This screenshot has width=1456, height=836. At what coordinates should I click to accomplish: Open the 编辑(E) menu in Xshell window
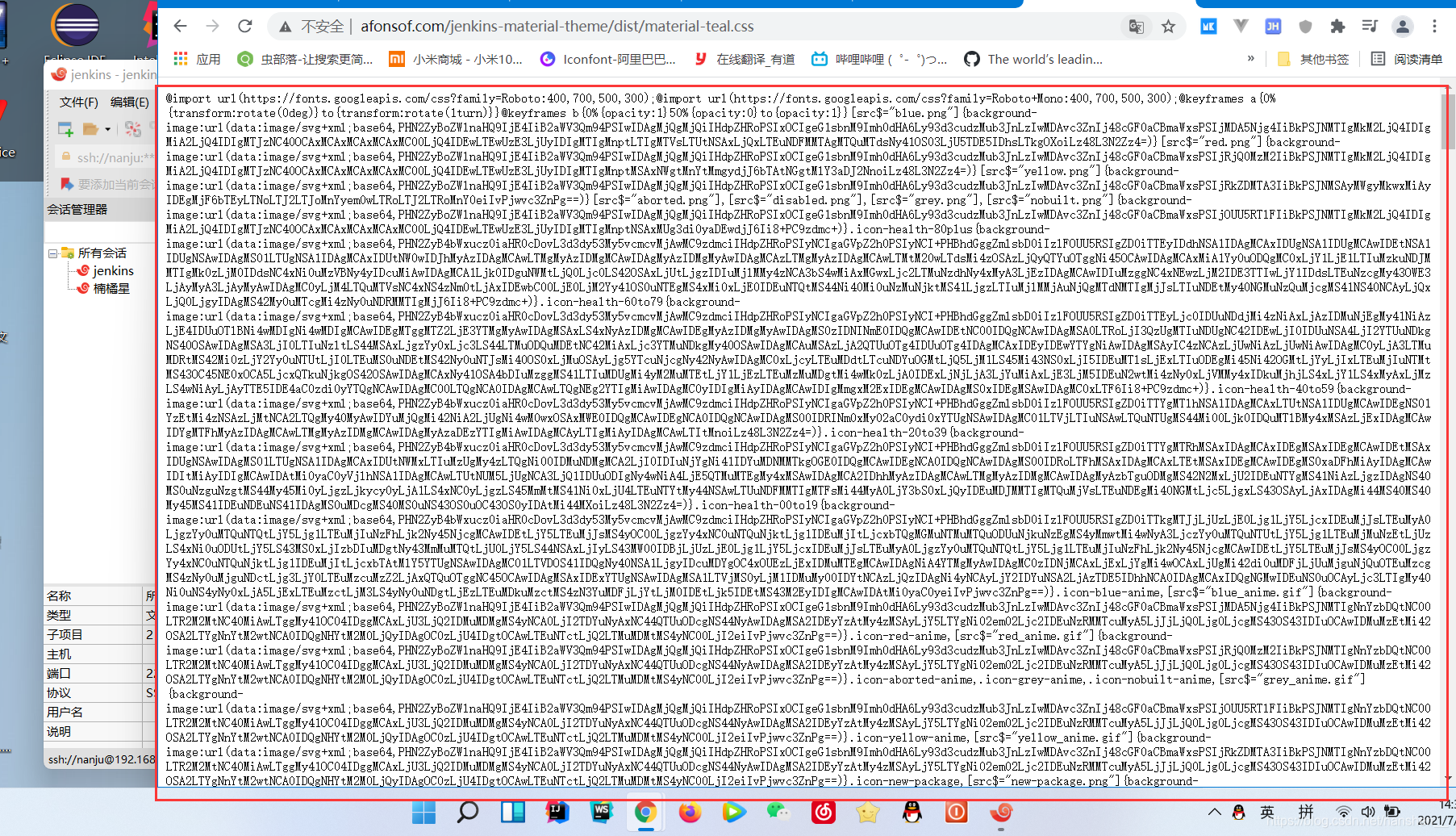(129, 102)
